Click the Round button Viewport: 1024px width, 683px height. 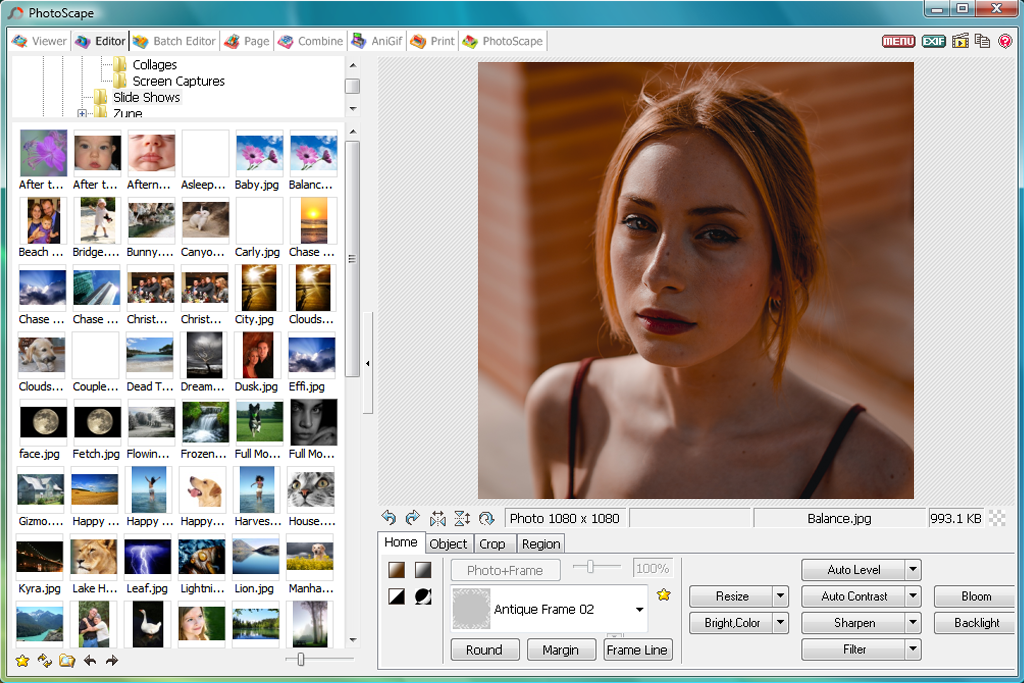(484, 650)
